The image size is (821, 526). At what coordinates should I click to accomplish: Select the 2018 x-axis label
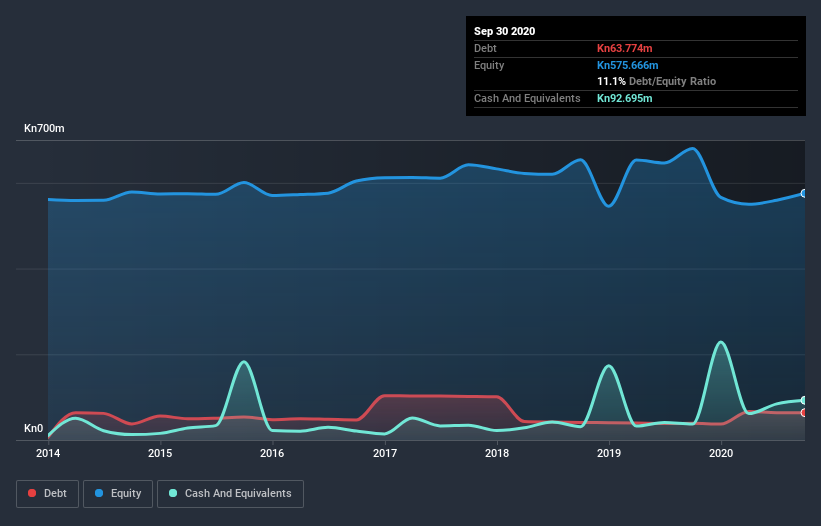click(x=497, y=453)
